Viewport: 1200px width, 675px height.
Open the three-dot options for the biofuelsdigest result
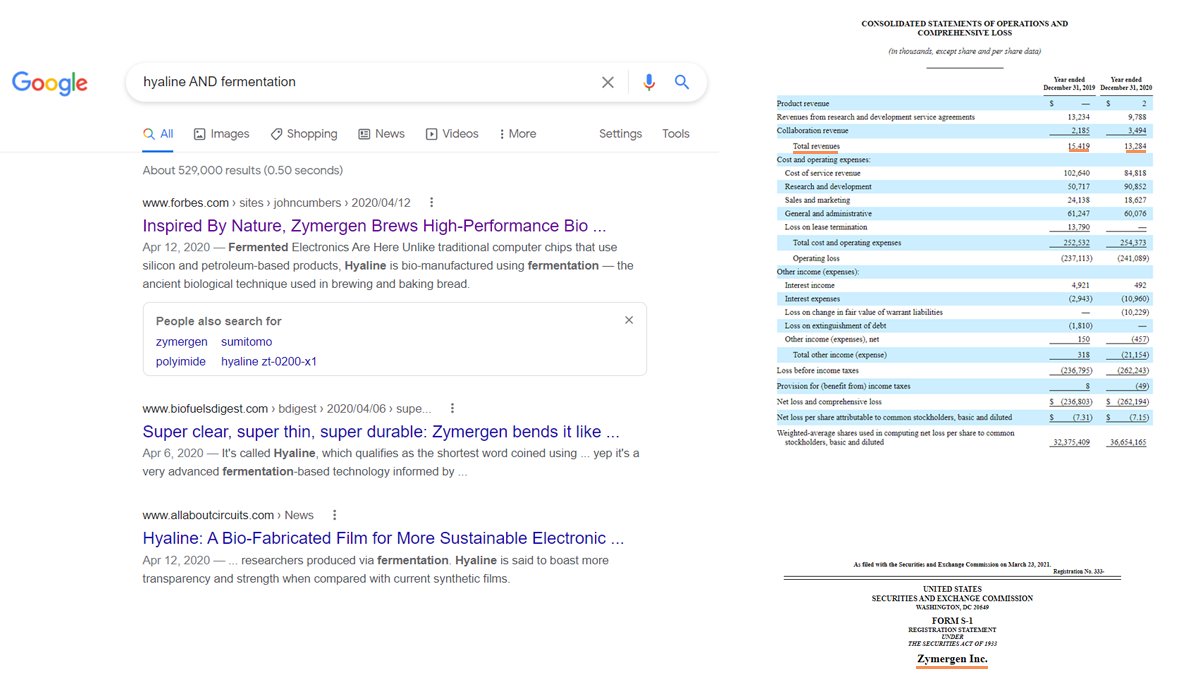[453, 408]
